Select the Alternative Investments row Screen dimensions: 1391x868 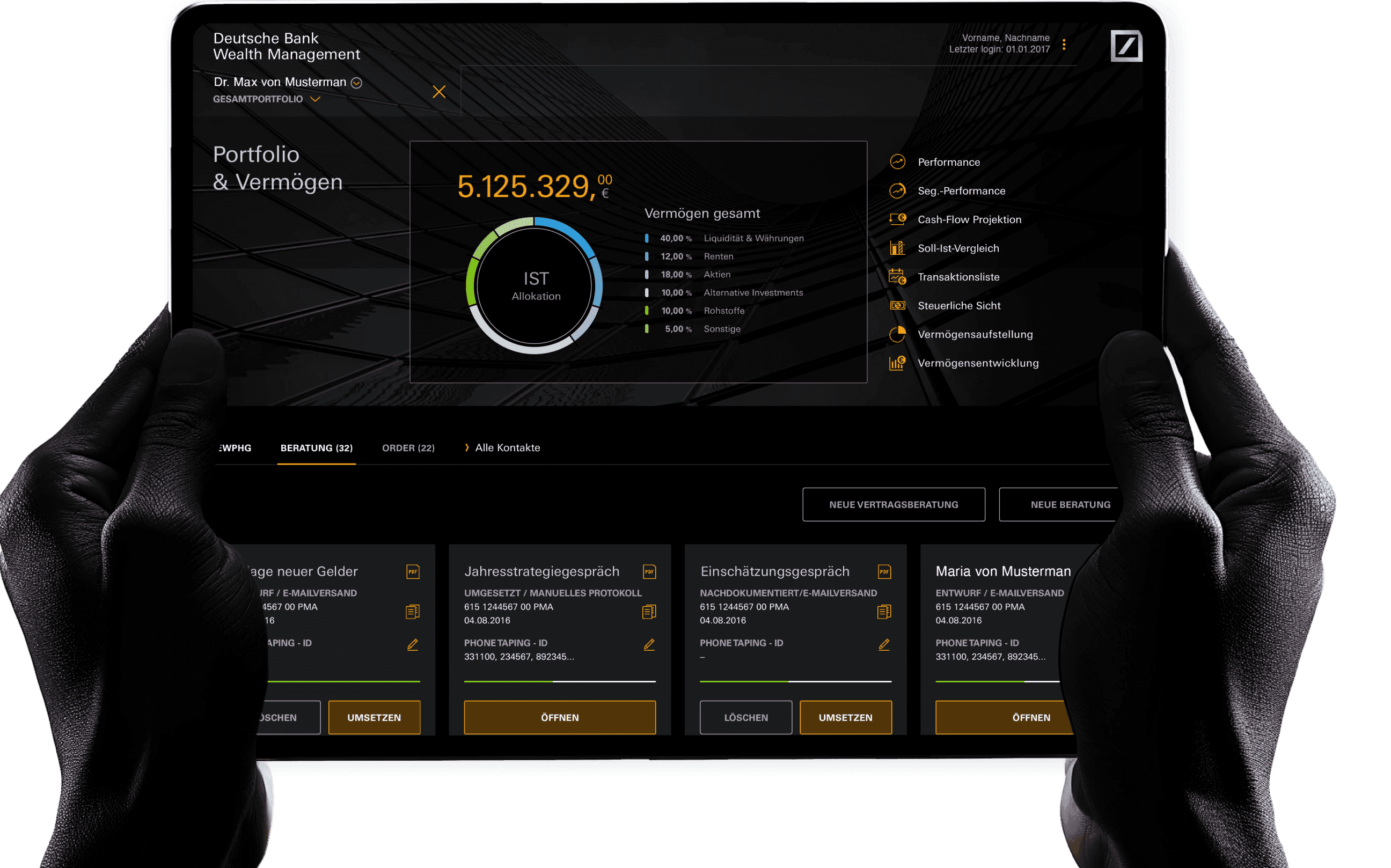pos(723,292)
